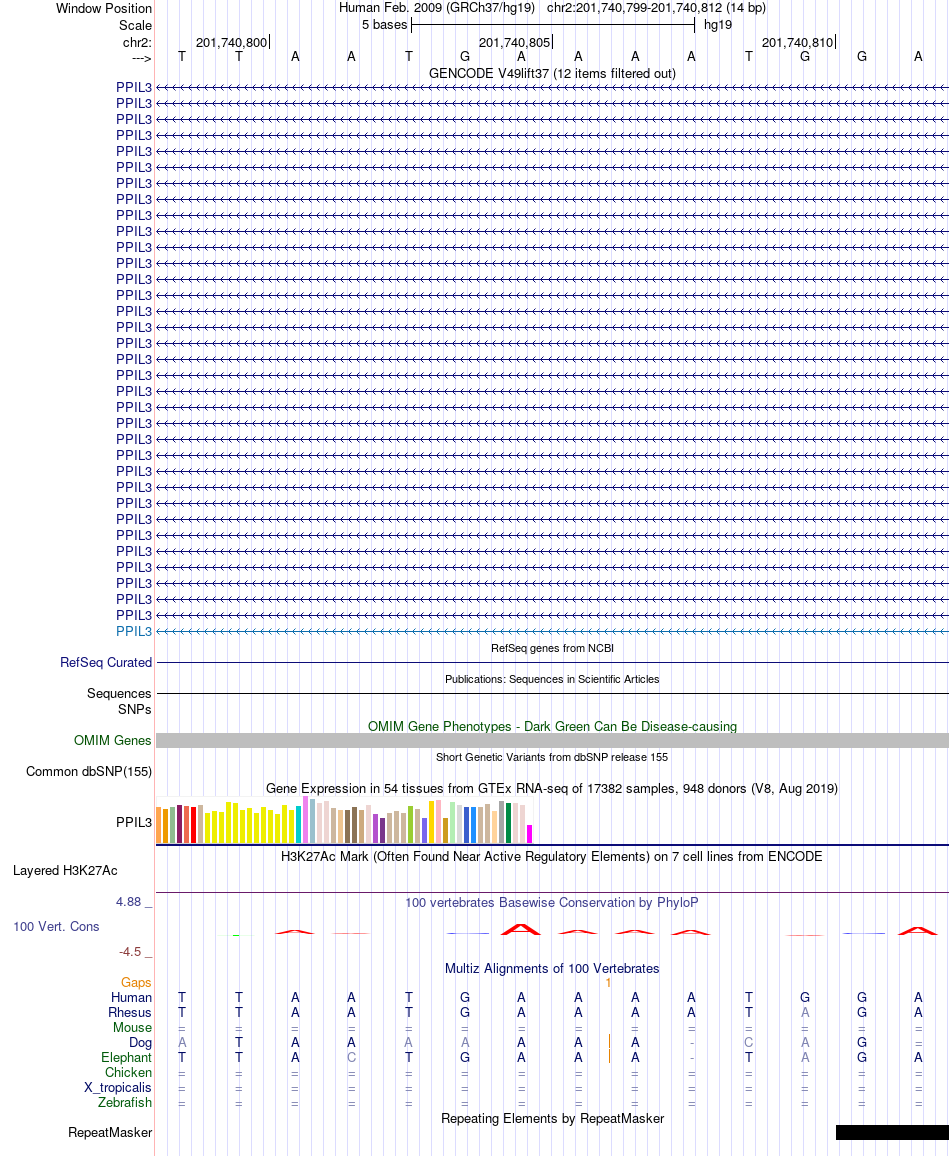Click the Scale label on the left
950x1156 pixels.
(x=136, y=25)
